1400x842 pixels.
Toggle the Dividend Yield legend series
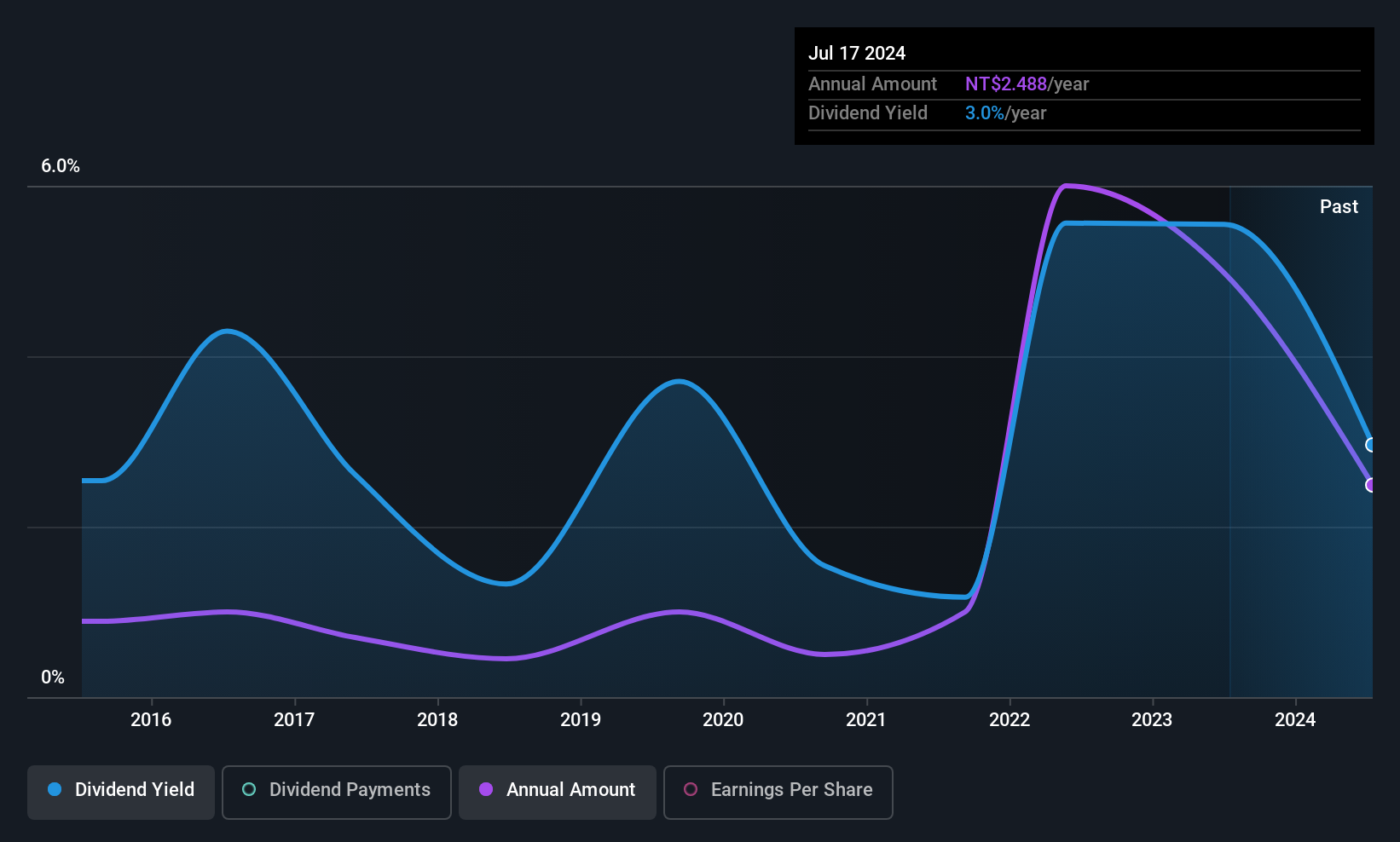tap(121, 792)
